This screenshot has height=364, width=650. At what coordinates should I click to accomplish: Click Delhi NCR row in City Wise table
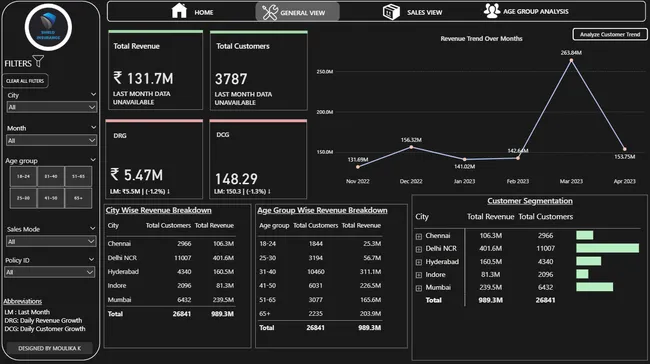point(171,258)
